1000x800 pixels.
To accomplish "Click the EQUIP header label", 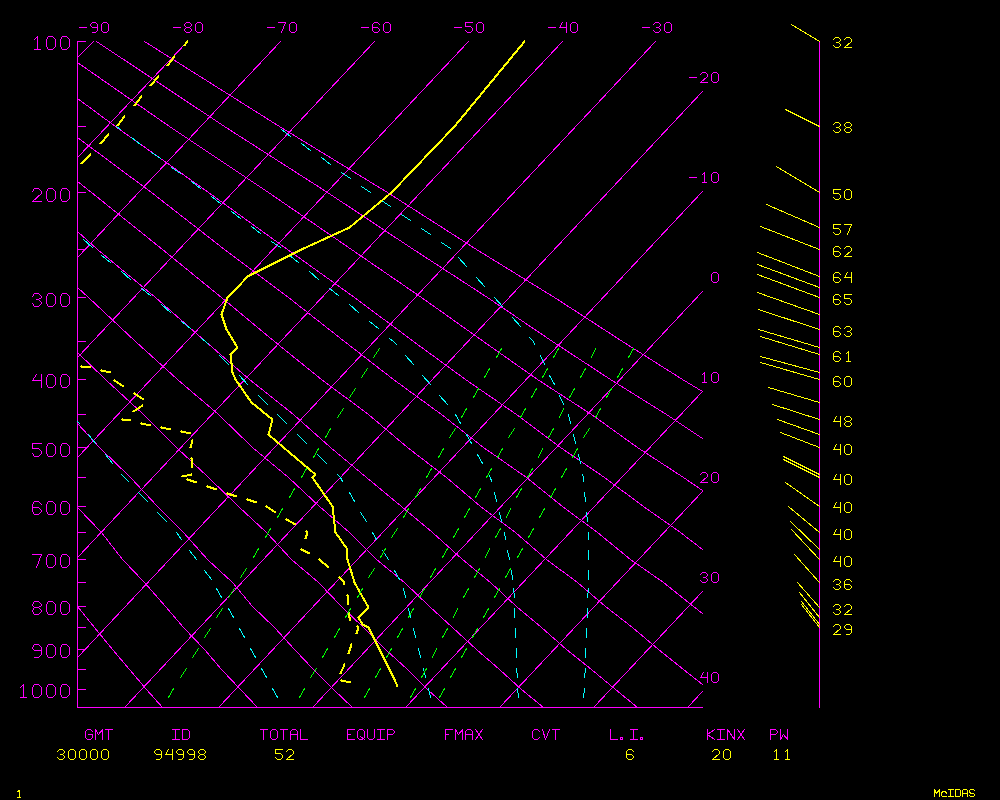I will pos(371,735).
